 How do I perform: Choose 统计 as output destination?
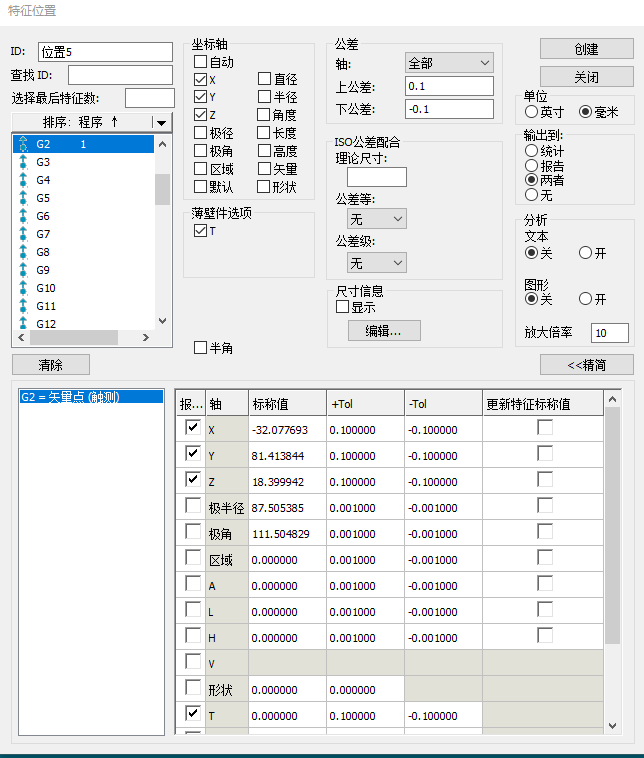(532, 150)
